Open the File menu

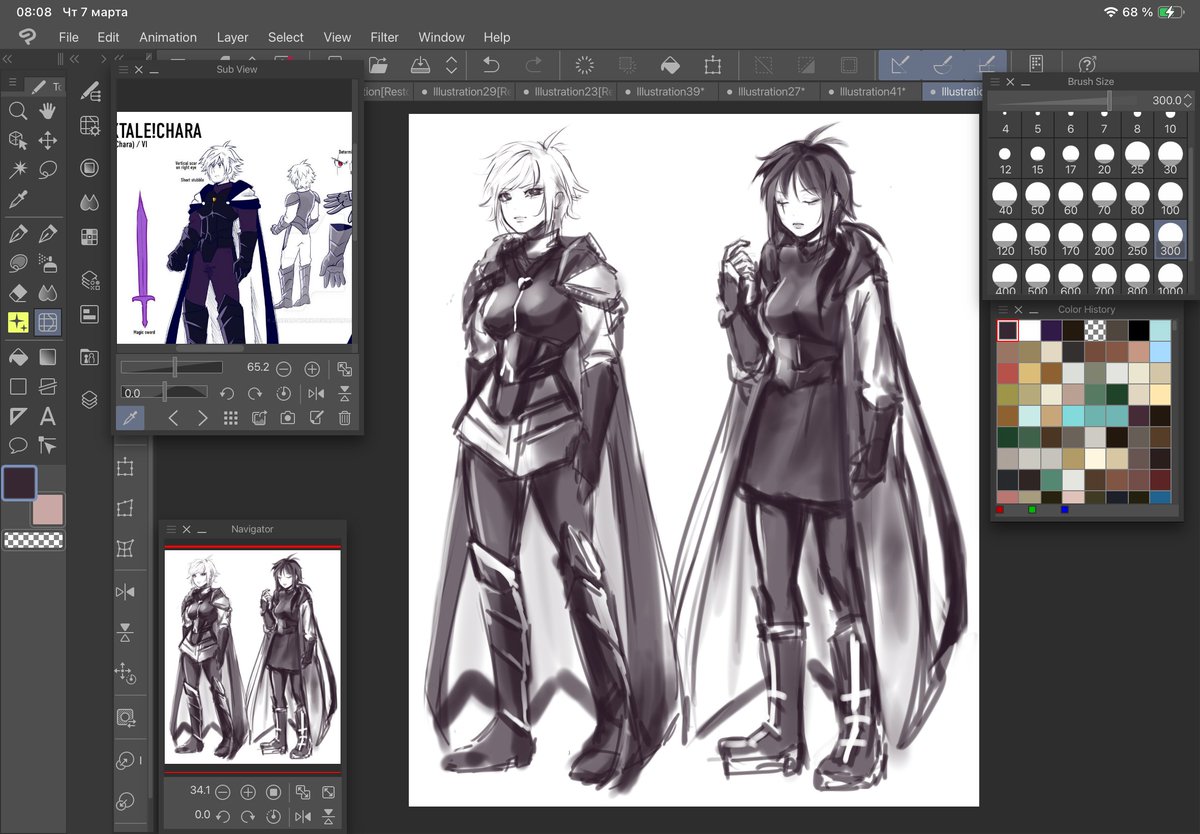coord(68,37)
